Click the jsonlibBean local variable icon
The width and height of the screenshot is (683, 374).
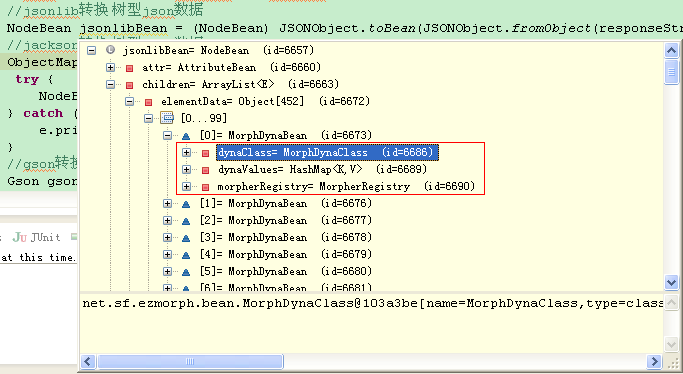[111, 50]
